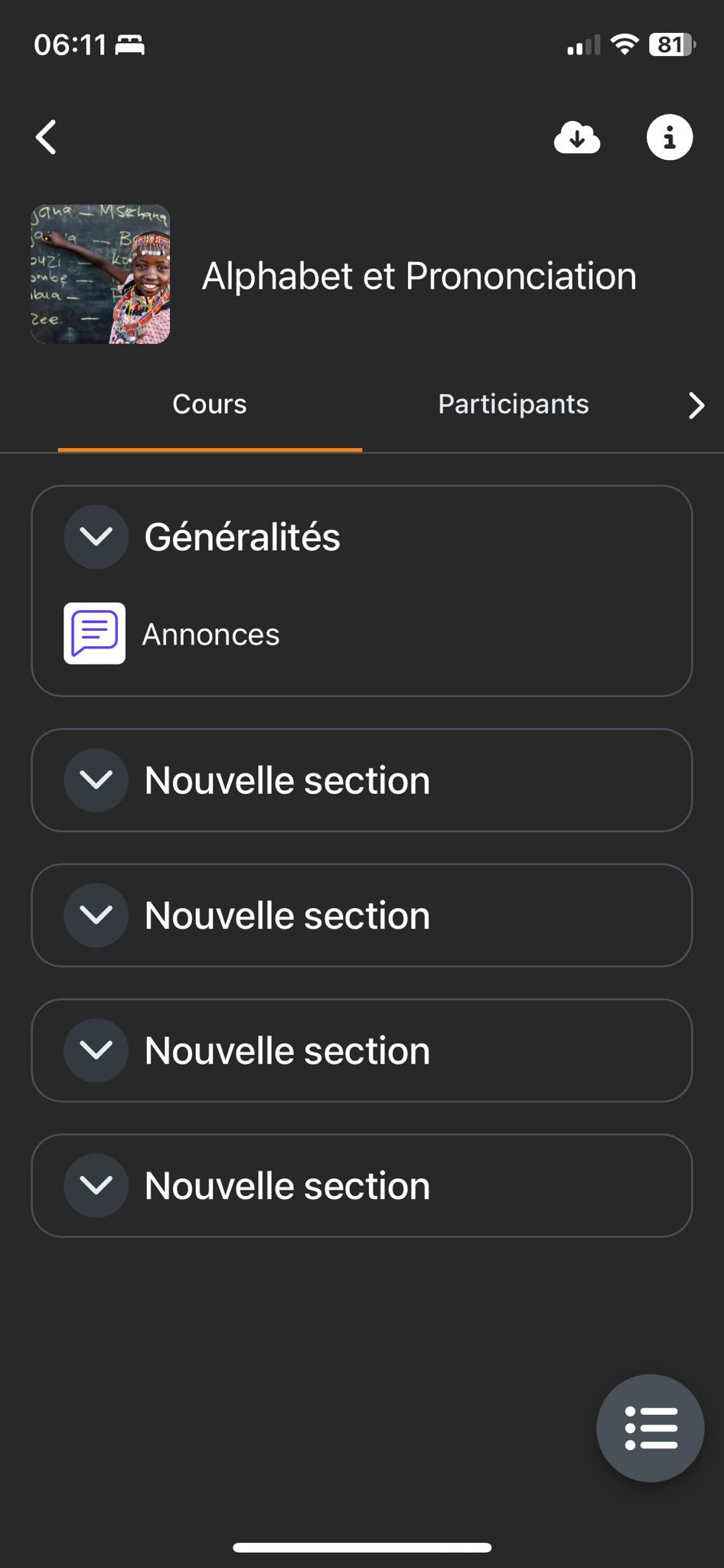Switch to the Cours tab
724x1568 pixels.
pos(210,404)
